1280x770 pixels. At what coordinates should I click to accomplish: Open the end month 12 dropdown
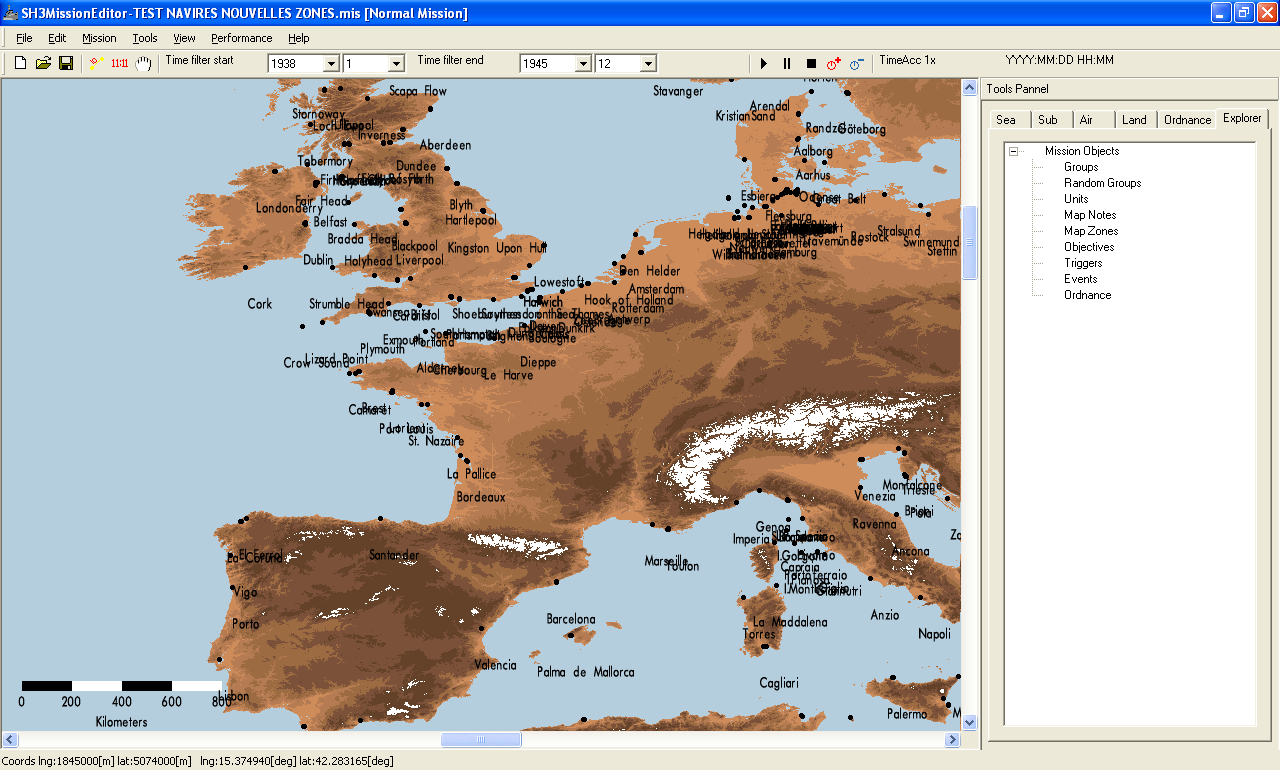pyautogui.click(x=648, y=64)
